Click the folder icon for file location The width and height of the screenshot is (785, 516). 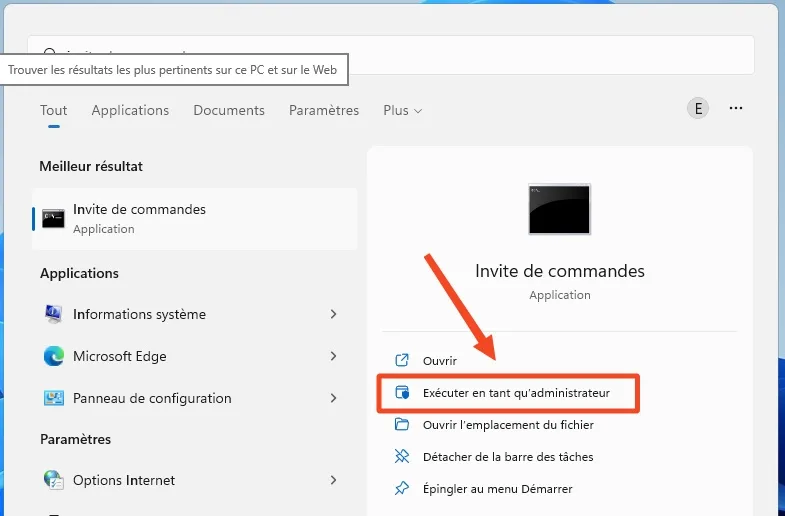click(x=402, y=424)
